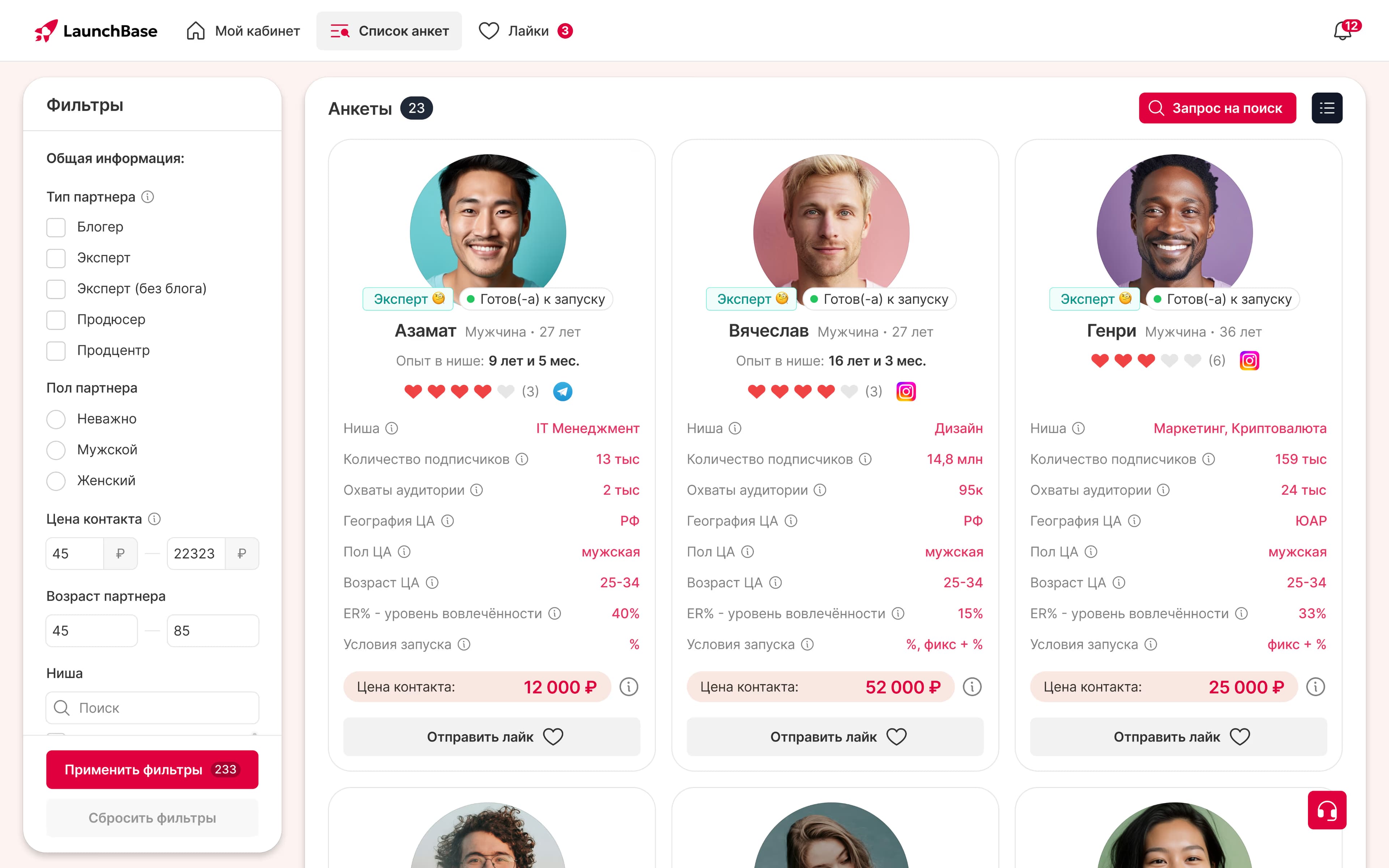Send a like to Генри

(x=1178, y=737)
